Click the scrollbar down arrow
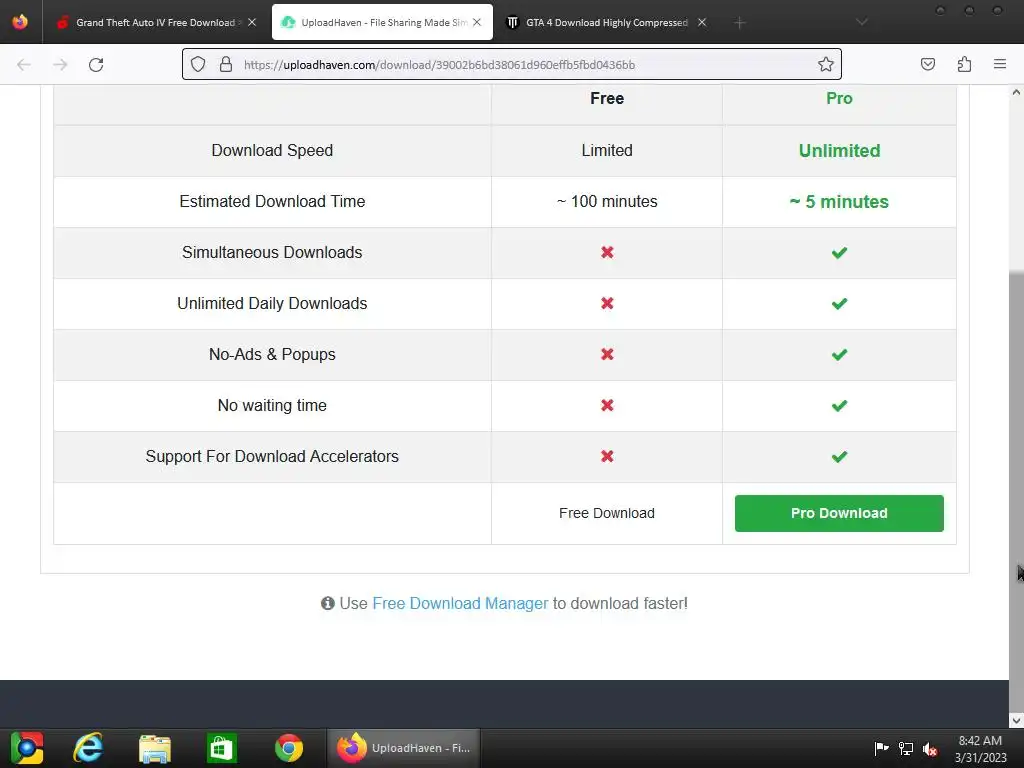The height and width of the screenshot is (768, 1024). point(1016,720)
